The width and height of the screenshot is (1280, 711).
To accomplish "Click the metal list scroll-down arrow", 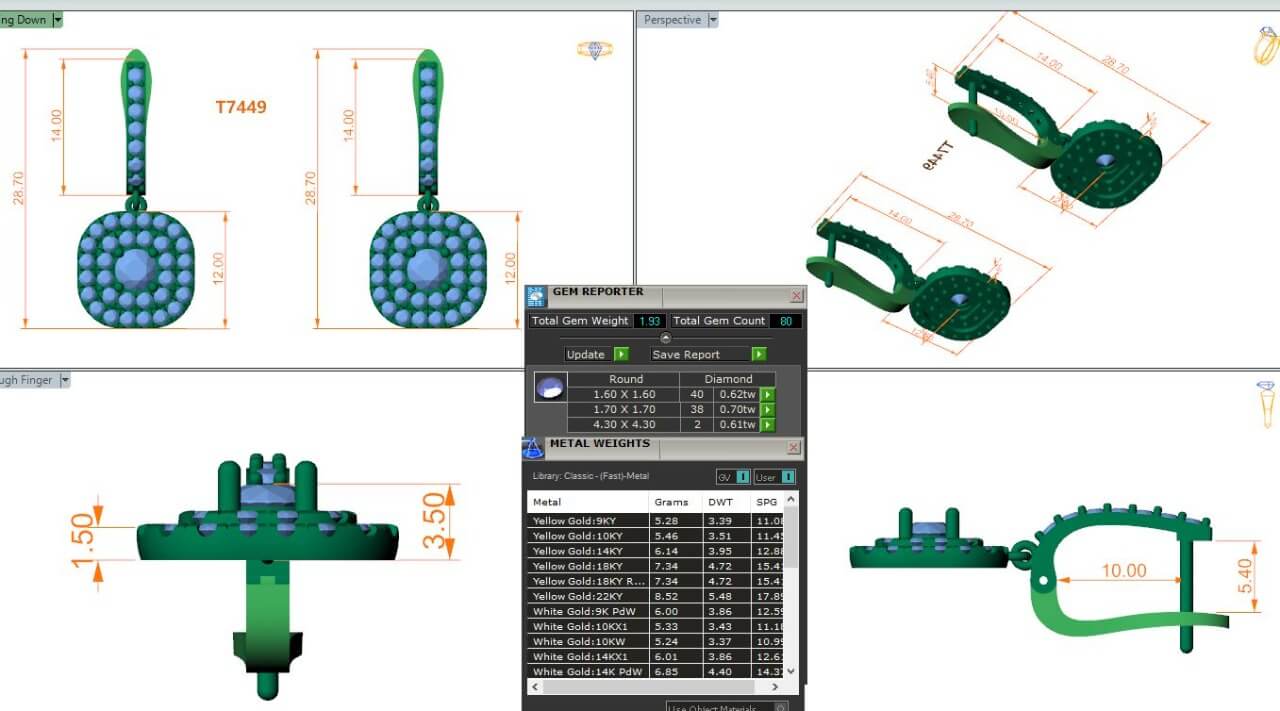I will pyautogui.click(x=791, y=672).
